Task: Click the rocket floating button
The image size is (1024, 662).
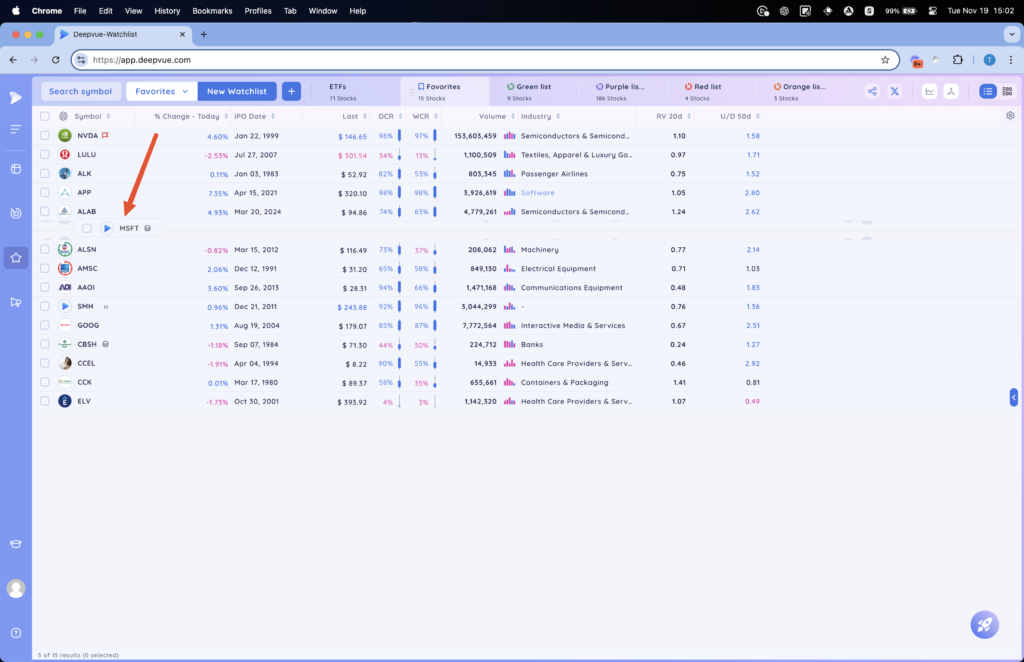Action: 984,625
